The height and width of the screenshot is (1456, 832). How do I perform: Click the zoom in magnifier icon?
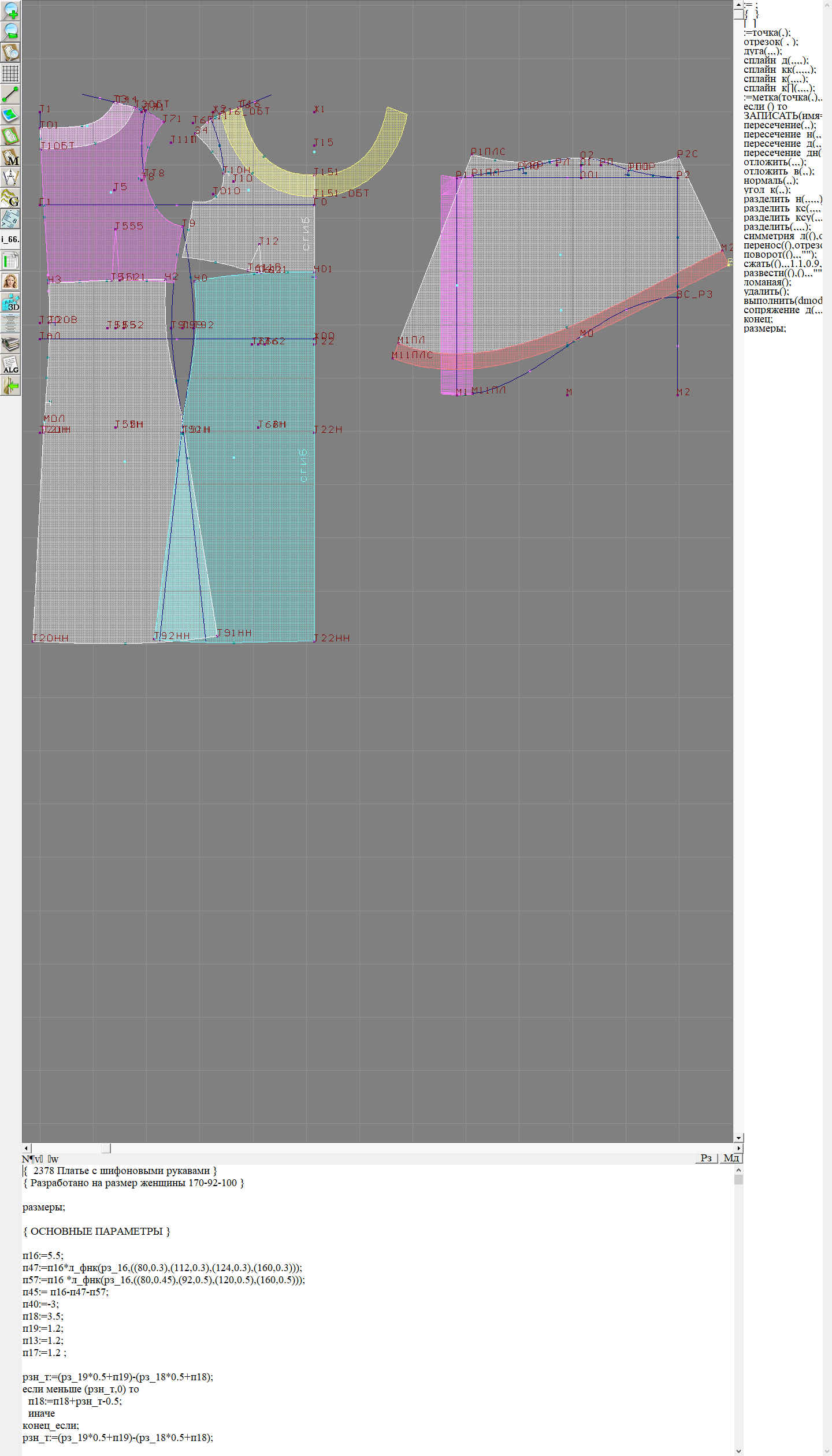(10, 10)
